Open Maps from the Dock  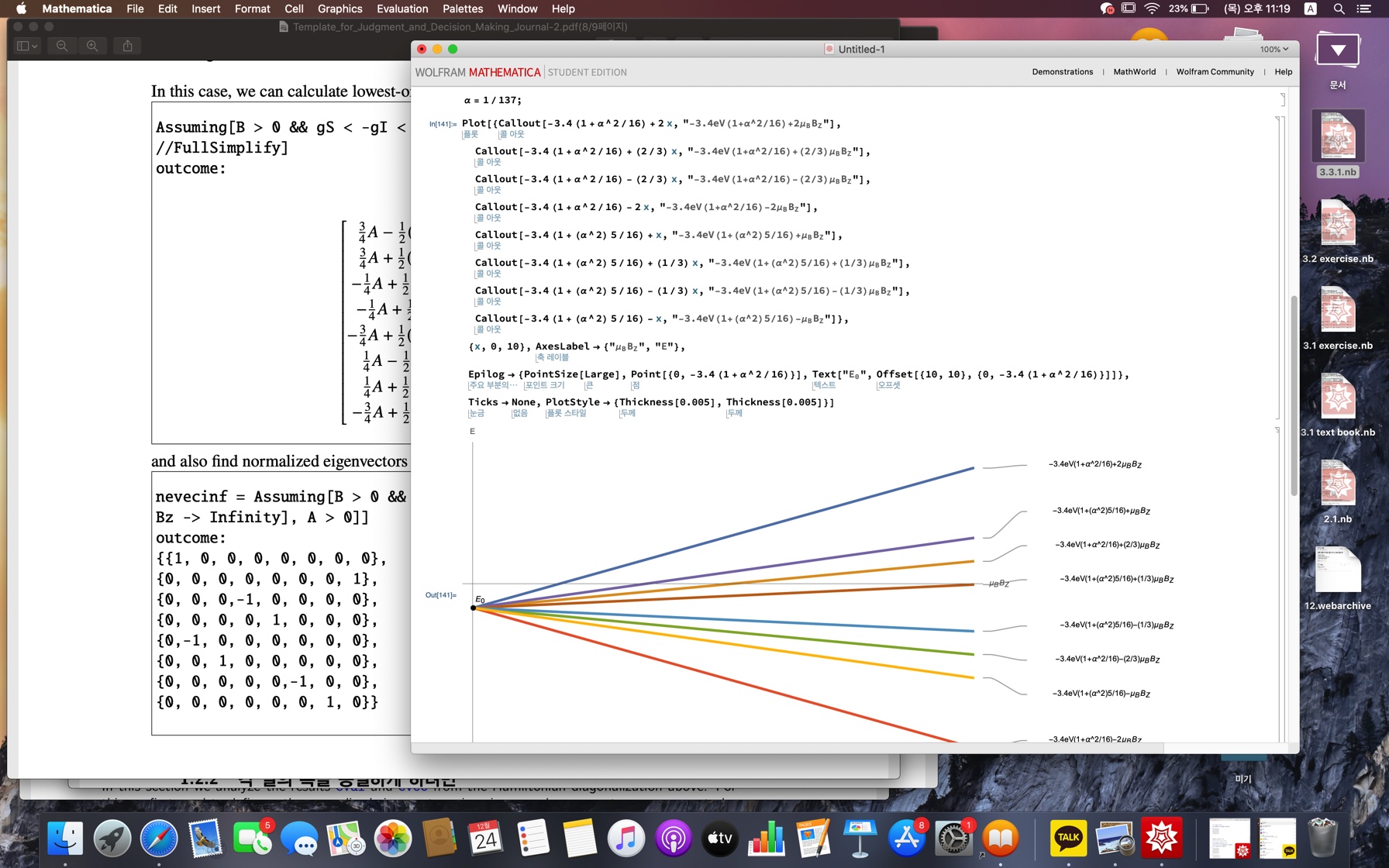tap(346, 838)
